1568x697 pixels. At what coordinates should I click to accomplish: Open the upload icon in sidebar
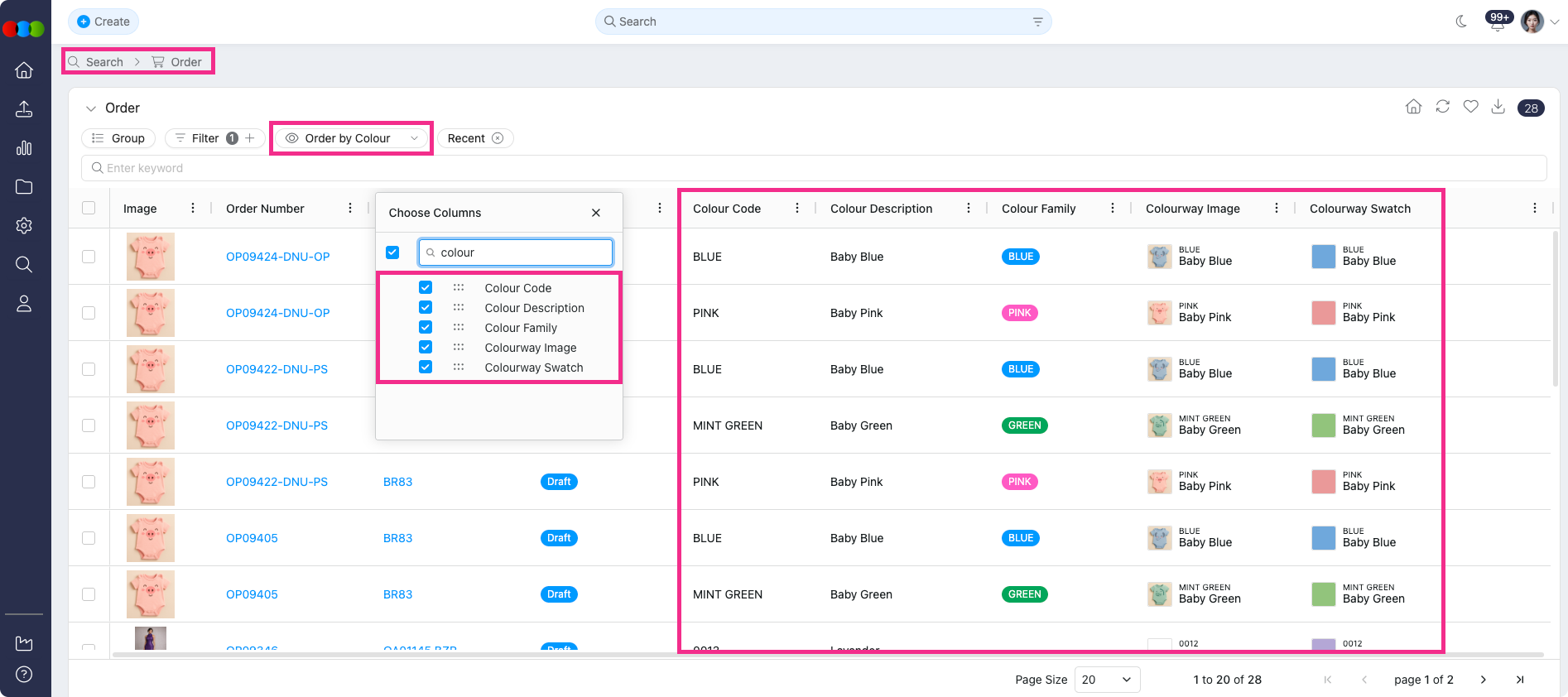click(24, 109)
